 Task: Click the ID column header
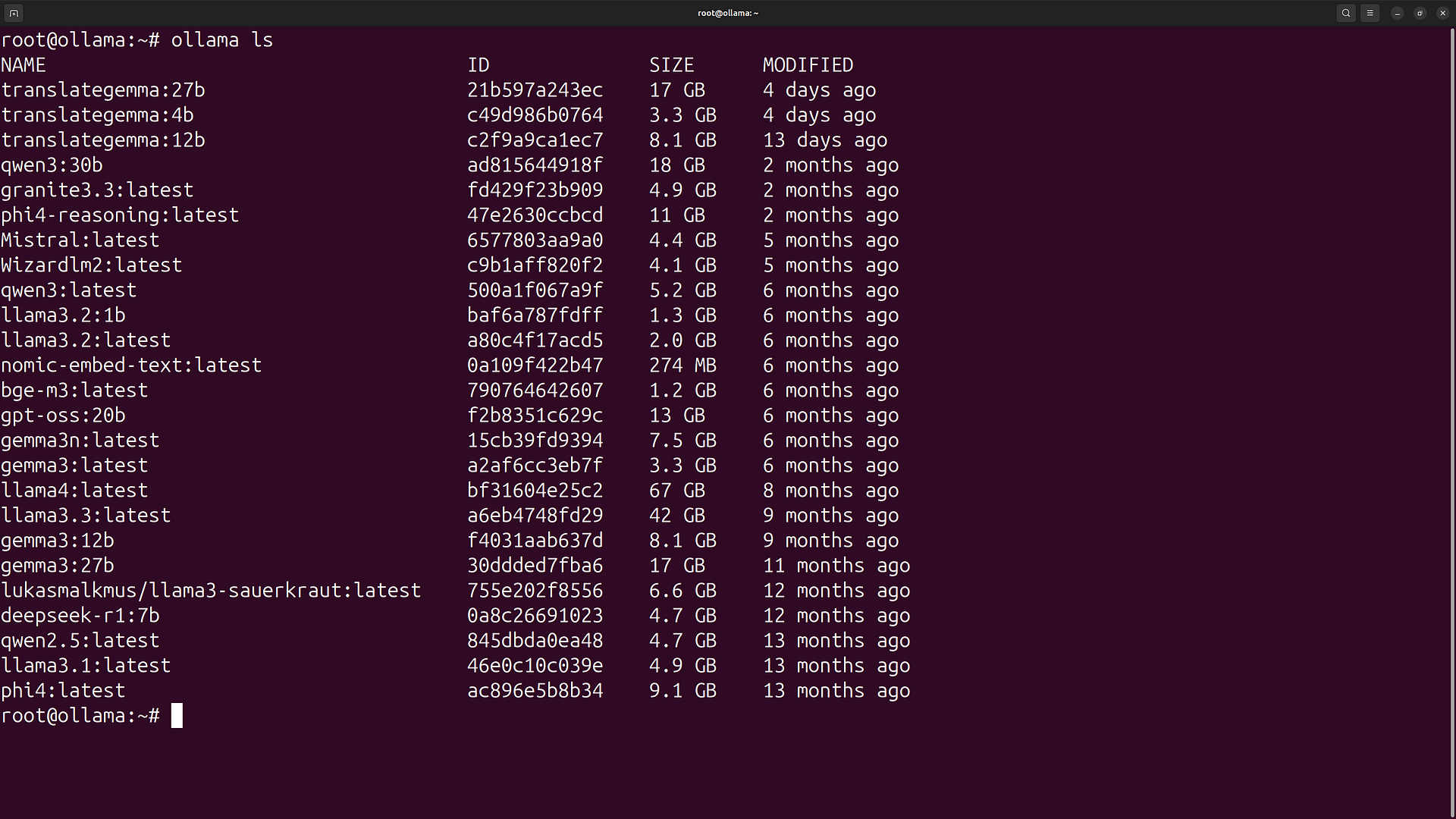(x=479, y=65)
